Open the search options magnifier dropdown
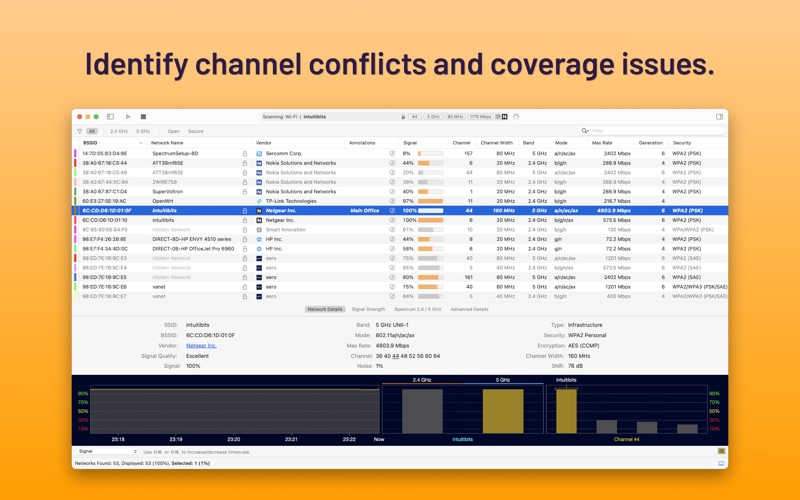This screenshot has width=800, height=500. pos(585,131)
